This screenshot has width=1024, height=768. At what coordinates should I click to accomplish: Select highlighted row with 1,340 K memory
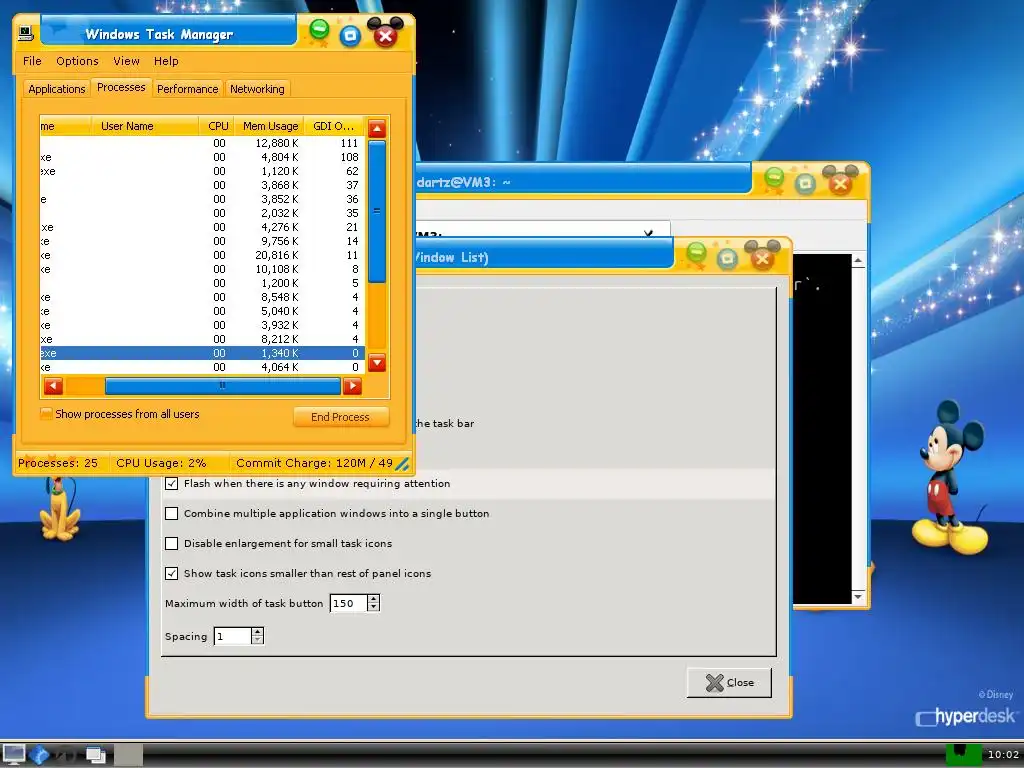202,353
